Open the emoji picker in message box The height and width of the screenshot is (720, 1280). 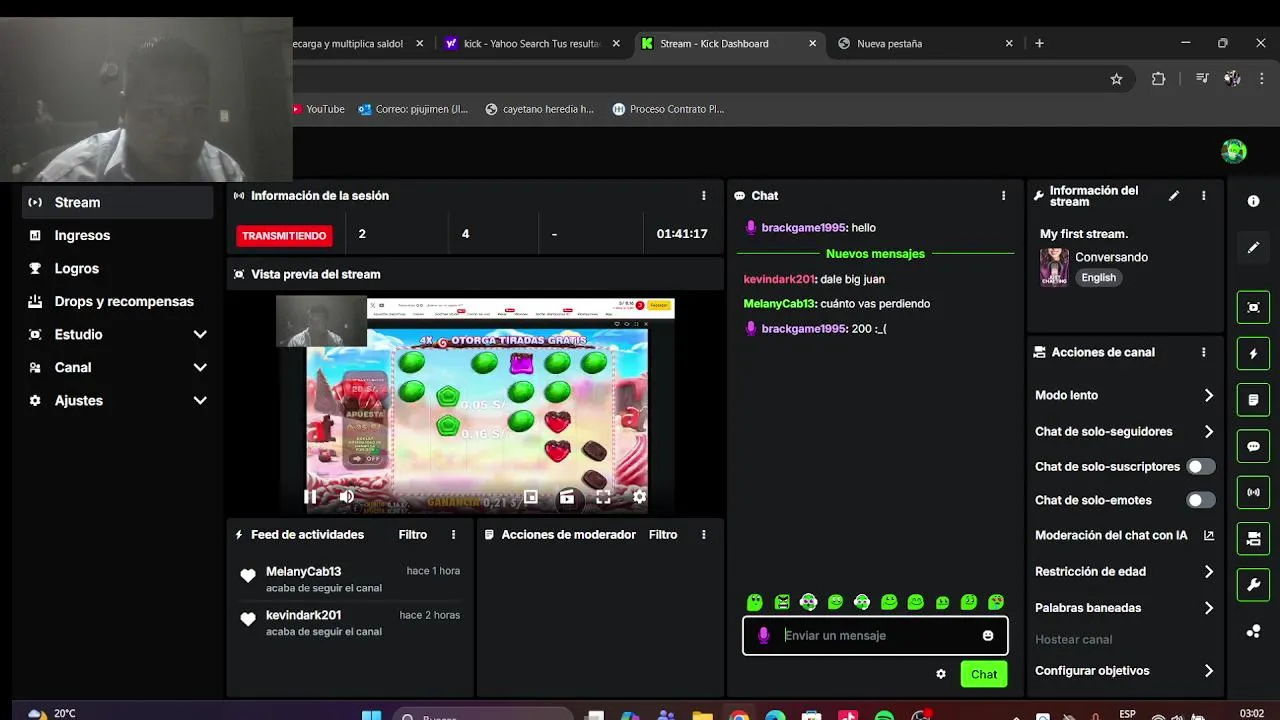988,636
